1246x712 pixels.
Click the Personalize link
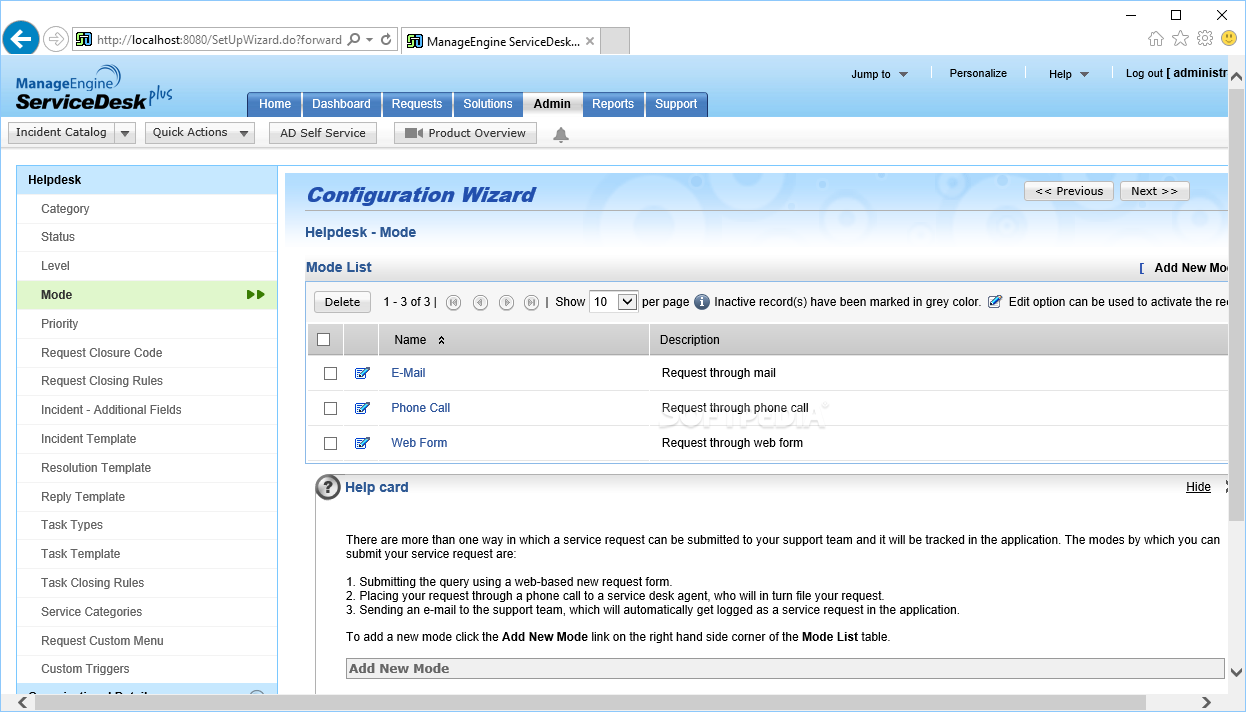pyautogui.click(x=978, y=73)
